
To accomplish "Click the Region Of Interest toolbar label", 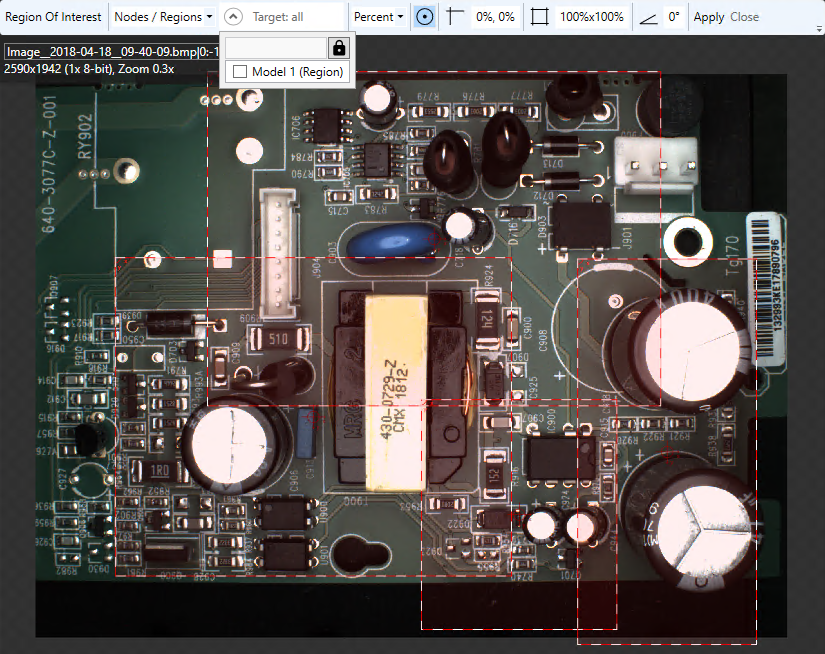I will coord(53,17).
